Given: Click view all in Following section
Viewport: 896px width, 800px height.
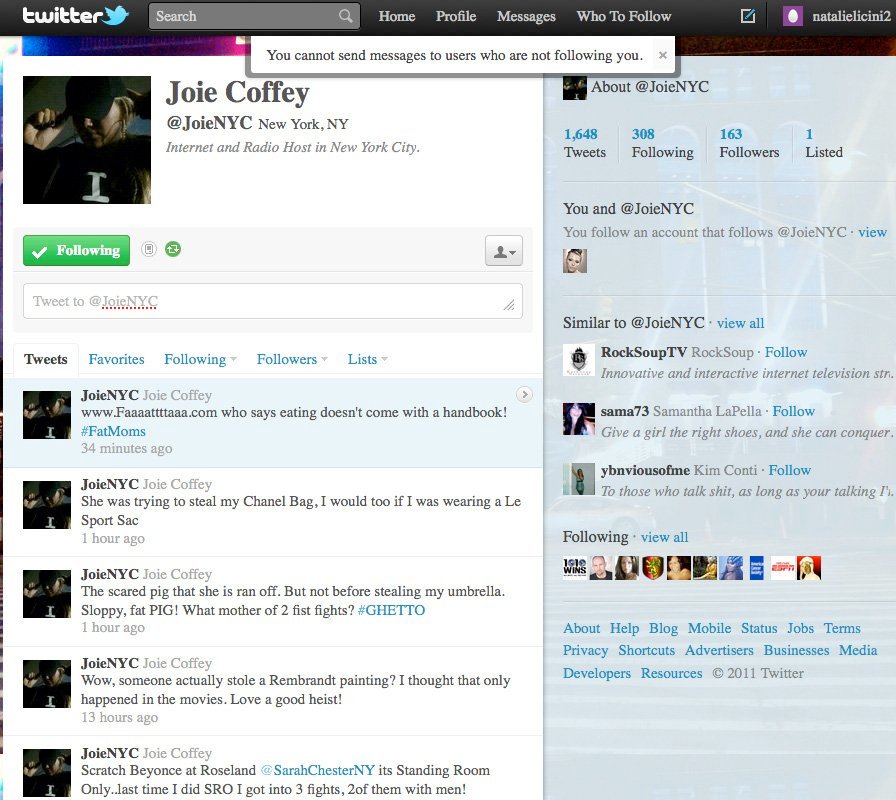Looking at the screenshot, I should 664,538.
